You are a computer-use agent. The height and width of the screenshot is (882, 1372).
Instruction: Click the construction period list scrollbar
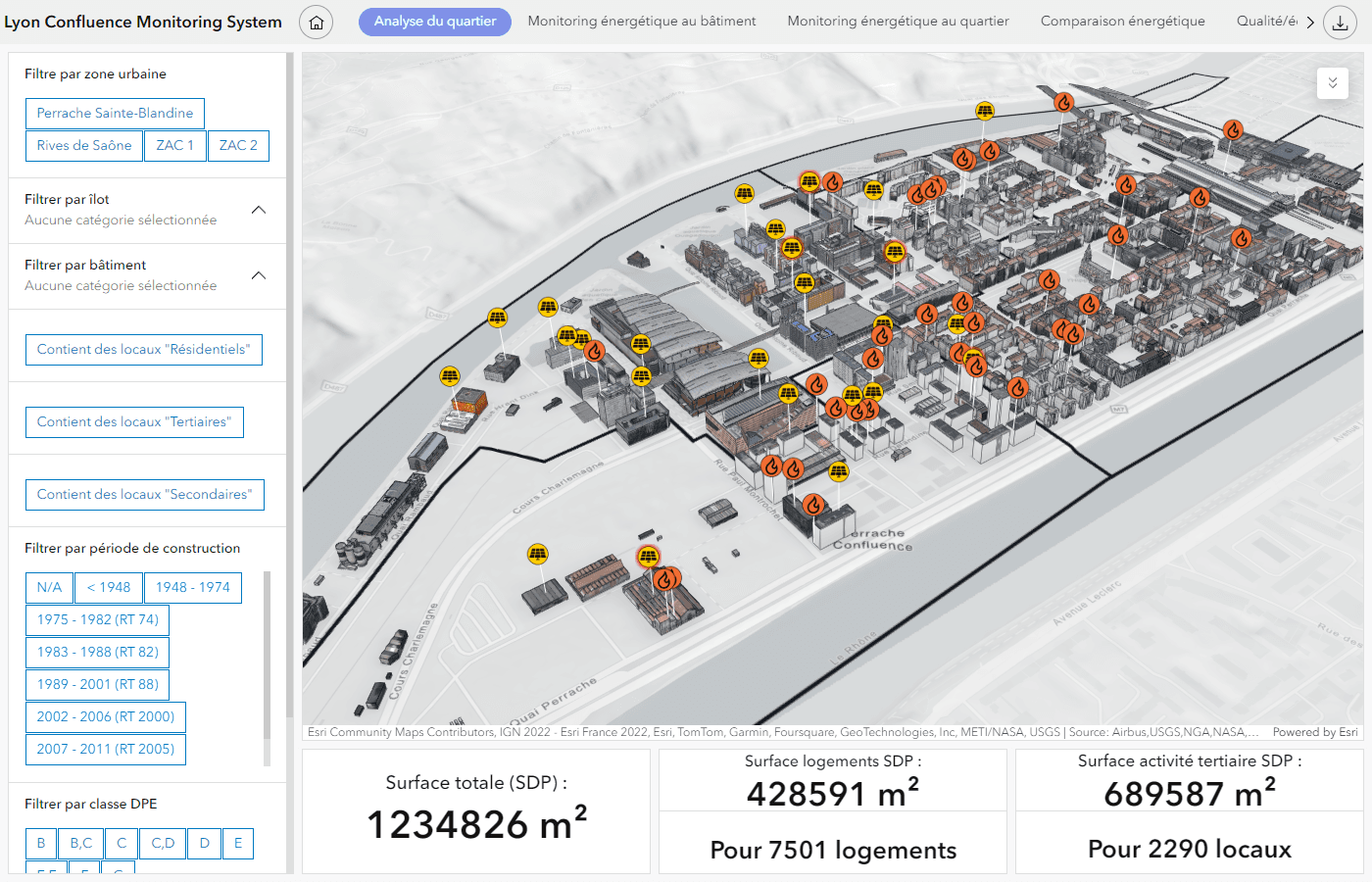(x=267, y=657)
